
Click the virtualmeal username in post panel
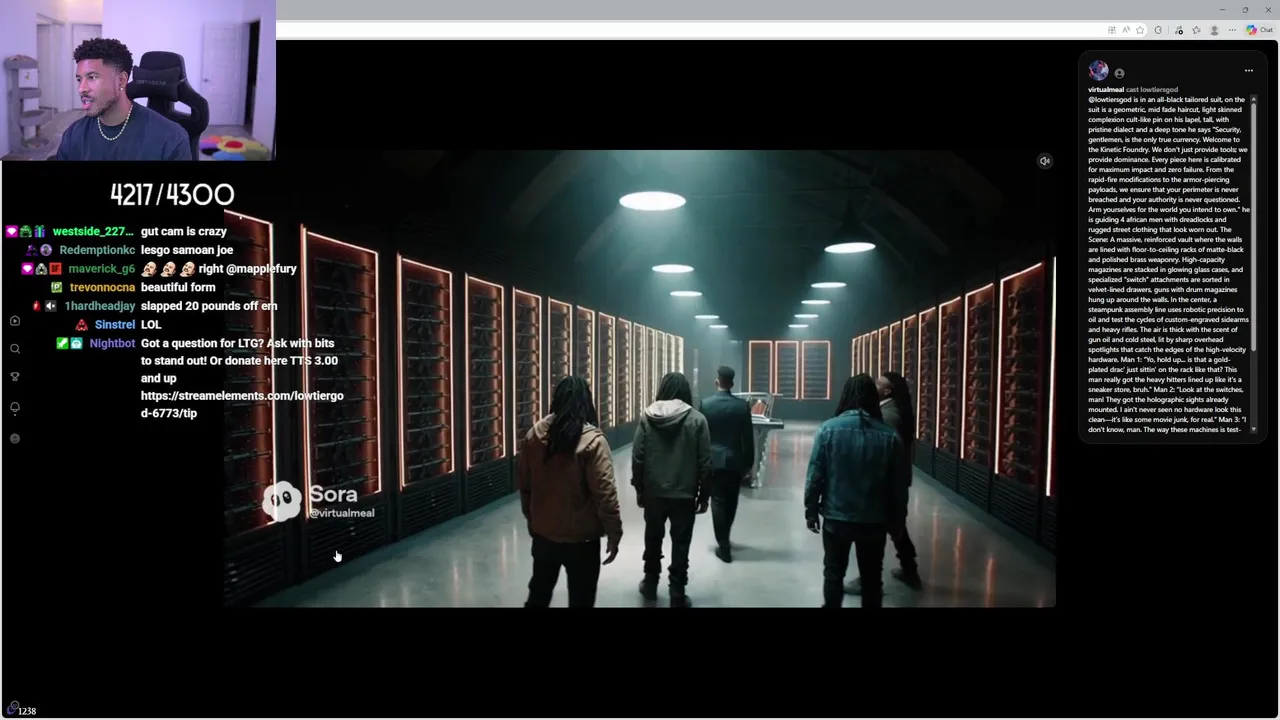point(1106,89)
